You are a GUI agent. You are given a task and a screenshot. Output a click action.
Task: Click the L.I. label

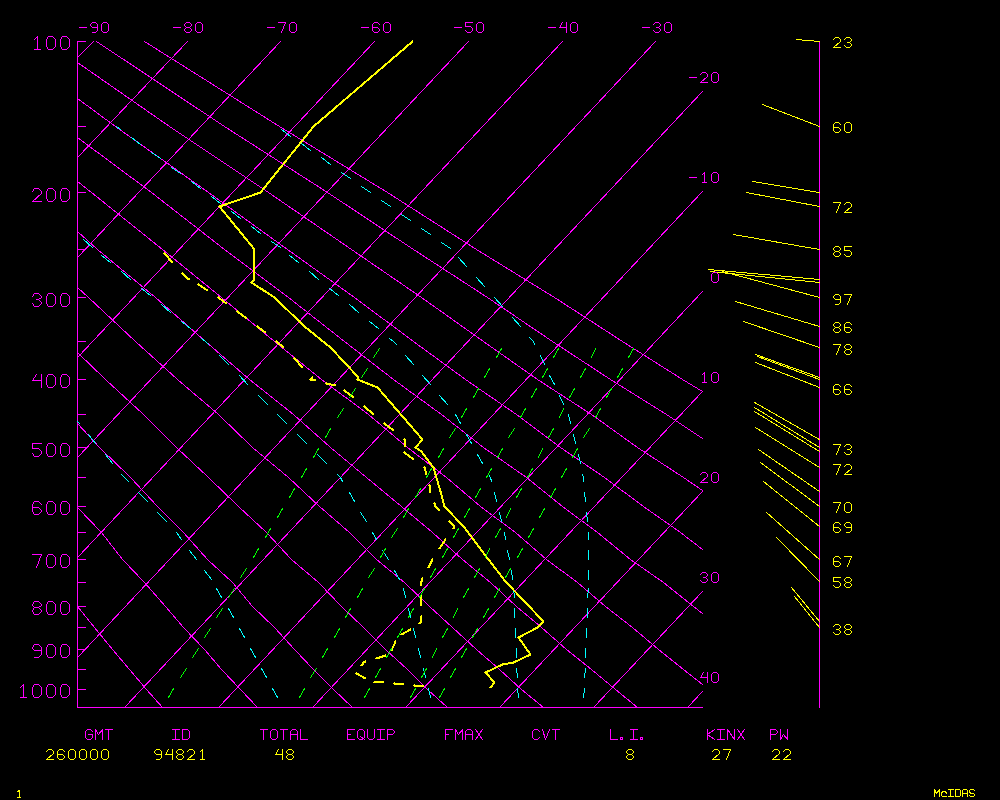[x=627, y=734]
